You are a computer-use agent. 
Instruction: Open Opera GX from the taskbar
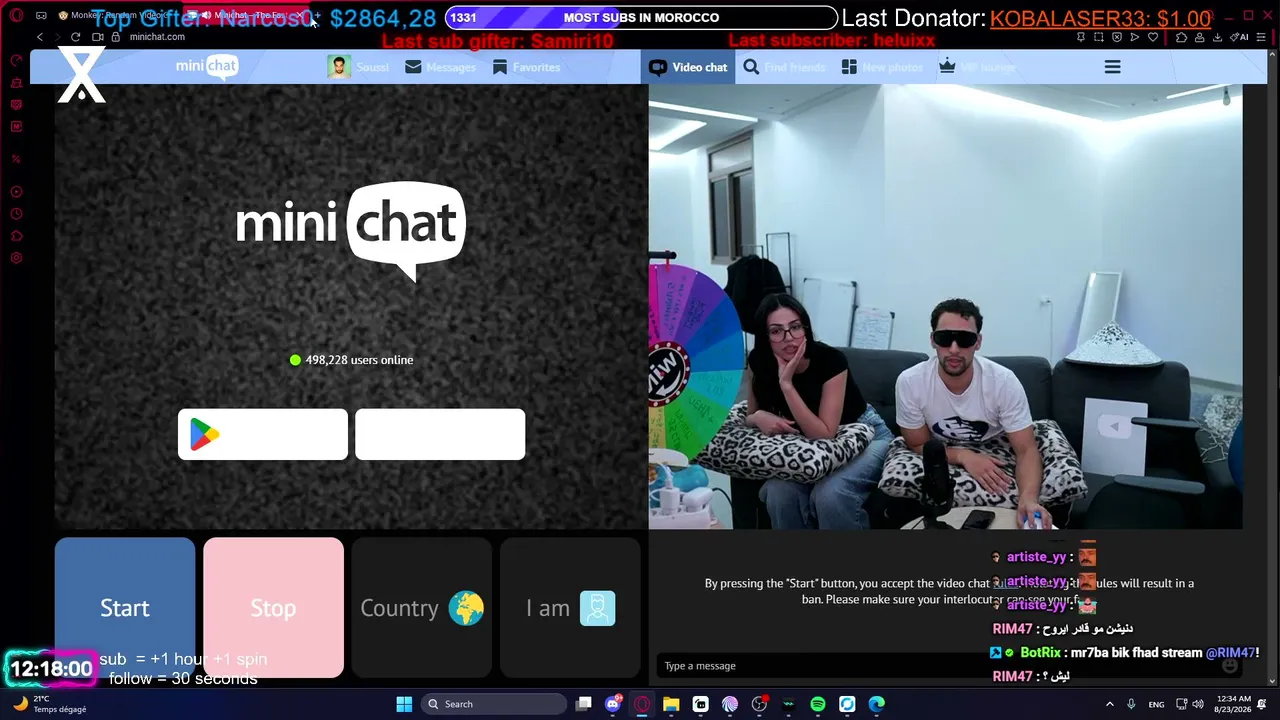pos(642,704)
